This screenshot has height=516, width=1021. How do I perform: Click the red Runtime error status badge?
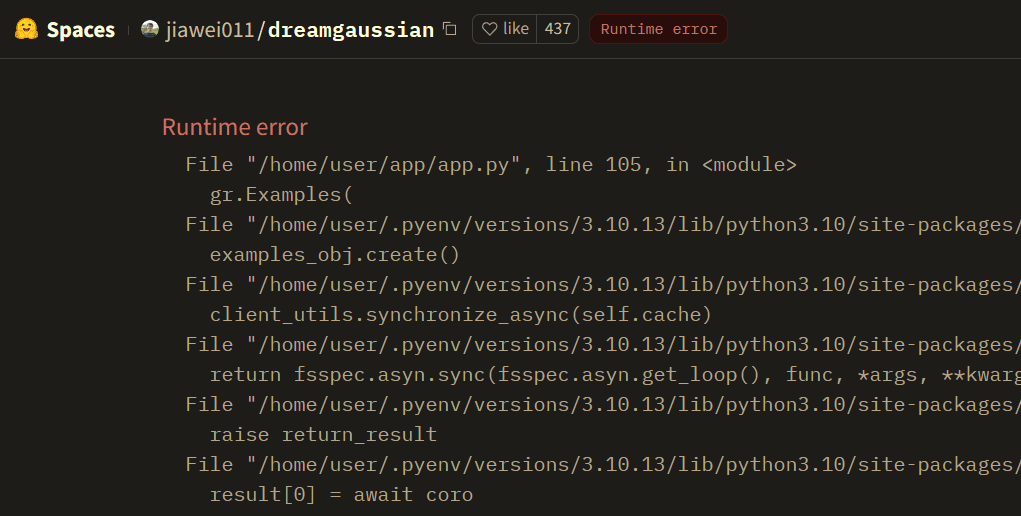658,29
